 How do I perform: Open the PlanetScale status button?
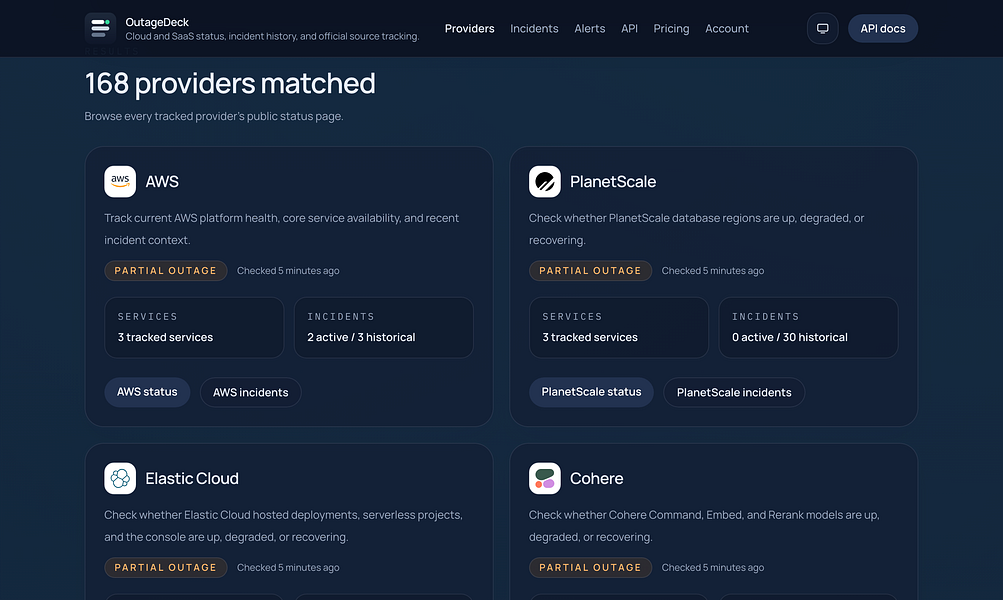pos(591,392)
